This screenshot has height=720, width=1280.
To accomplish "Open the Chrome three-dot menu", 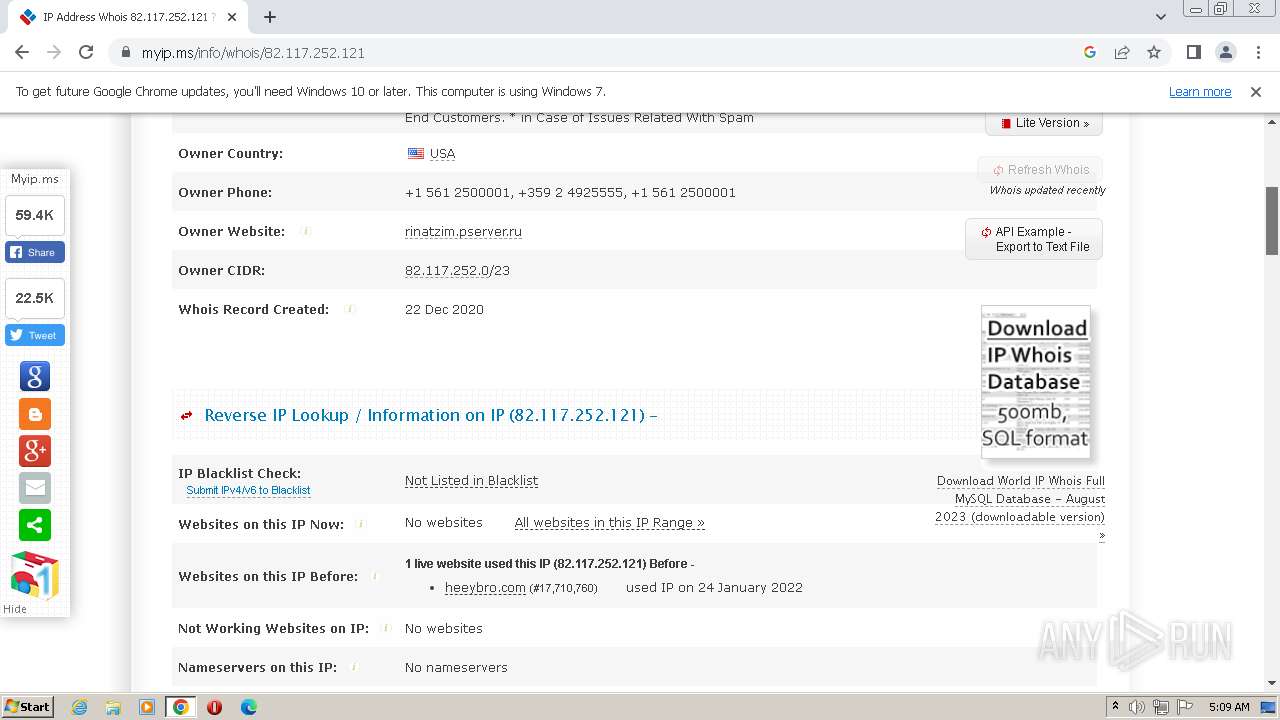I will click(x=1256, y=53).
